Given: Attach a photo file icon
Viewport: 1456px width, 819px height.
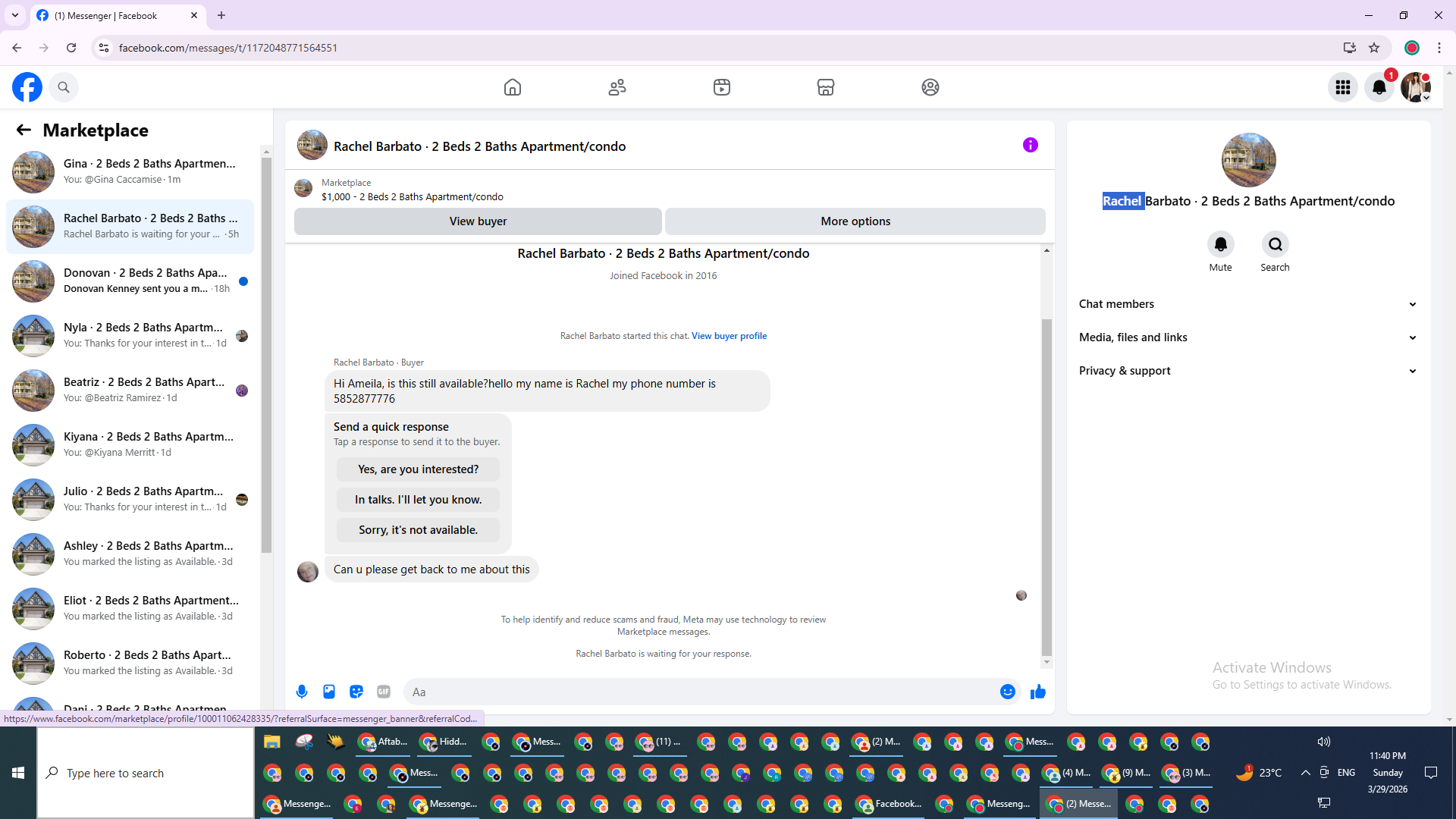Looking at the screenshot, I should tap(329, 692).
